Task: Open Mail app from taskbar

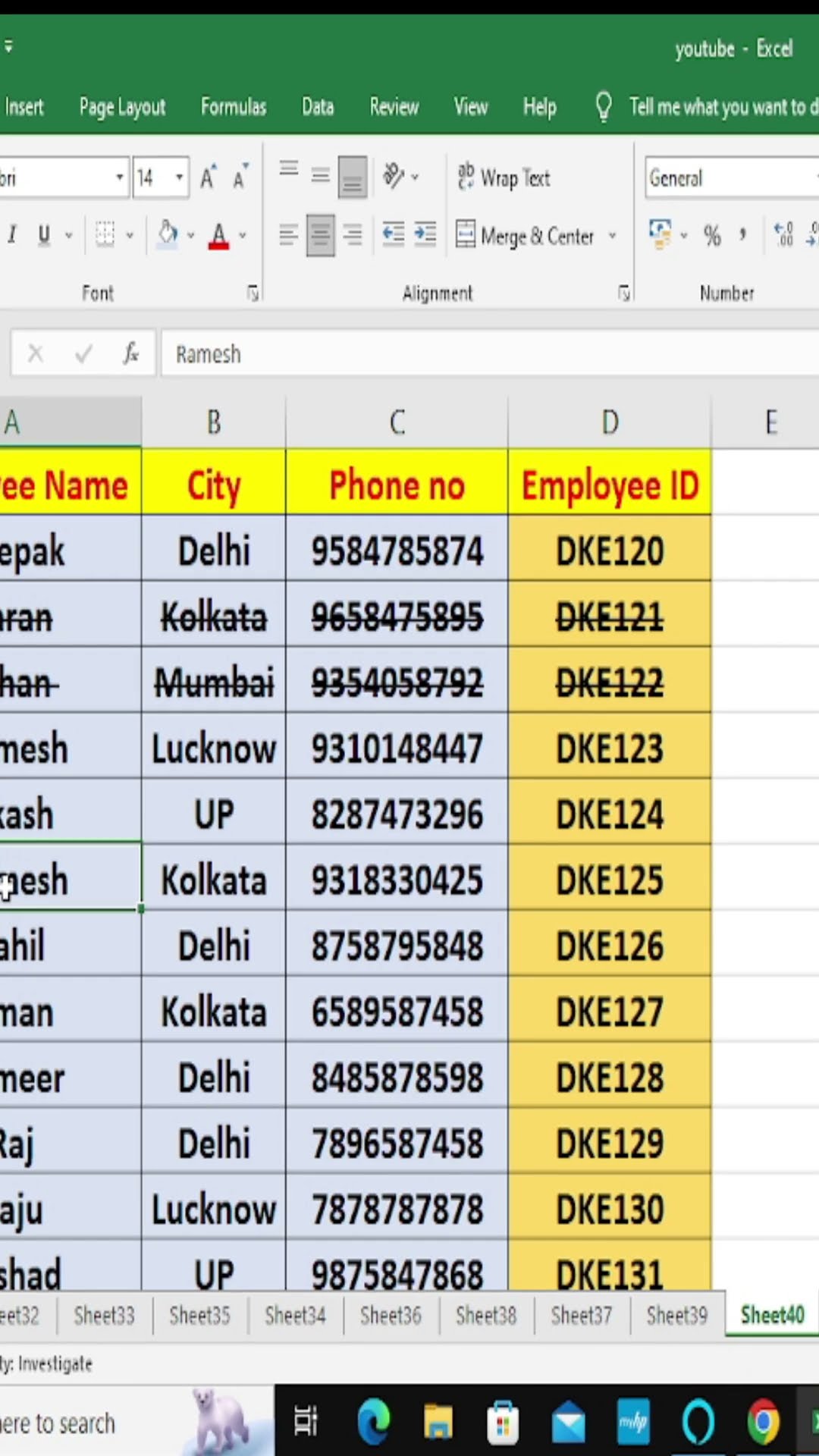Action: click(568, 1422)
